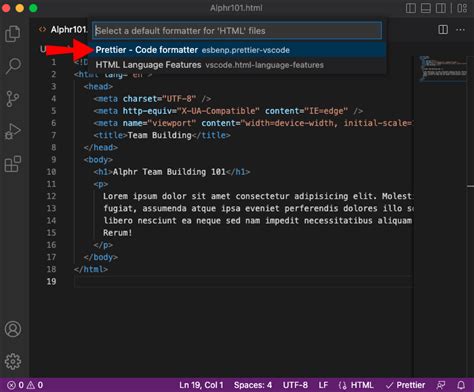Open the Accounts icon in activity bar
474x392 pixels.
point(13,329)
